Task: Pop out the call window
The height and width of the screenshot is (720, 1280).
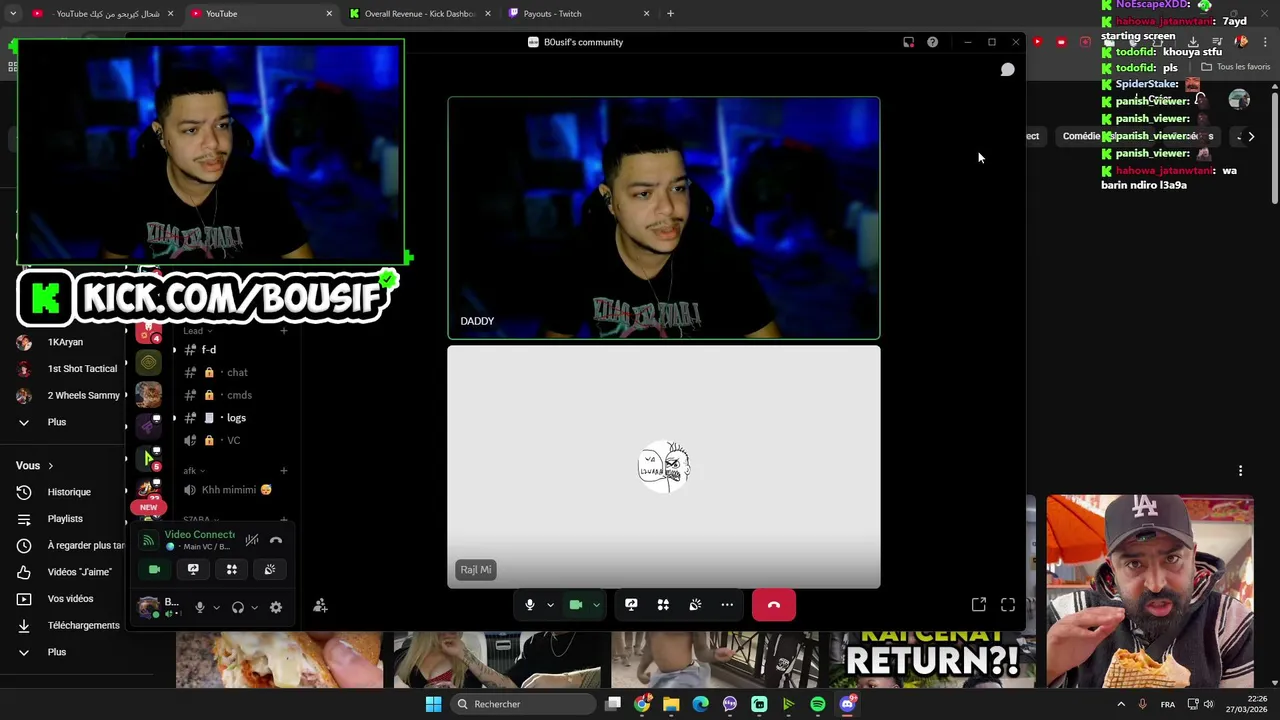Action: (x=979, y=605)
